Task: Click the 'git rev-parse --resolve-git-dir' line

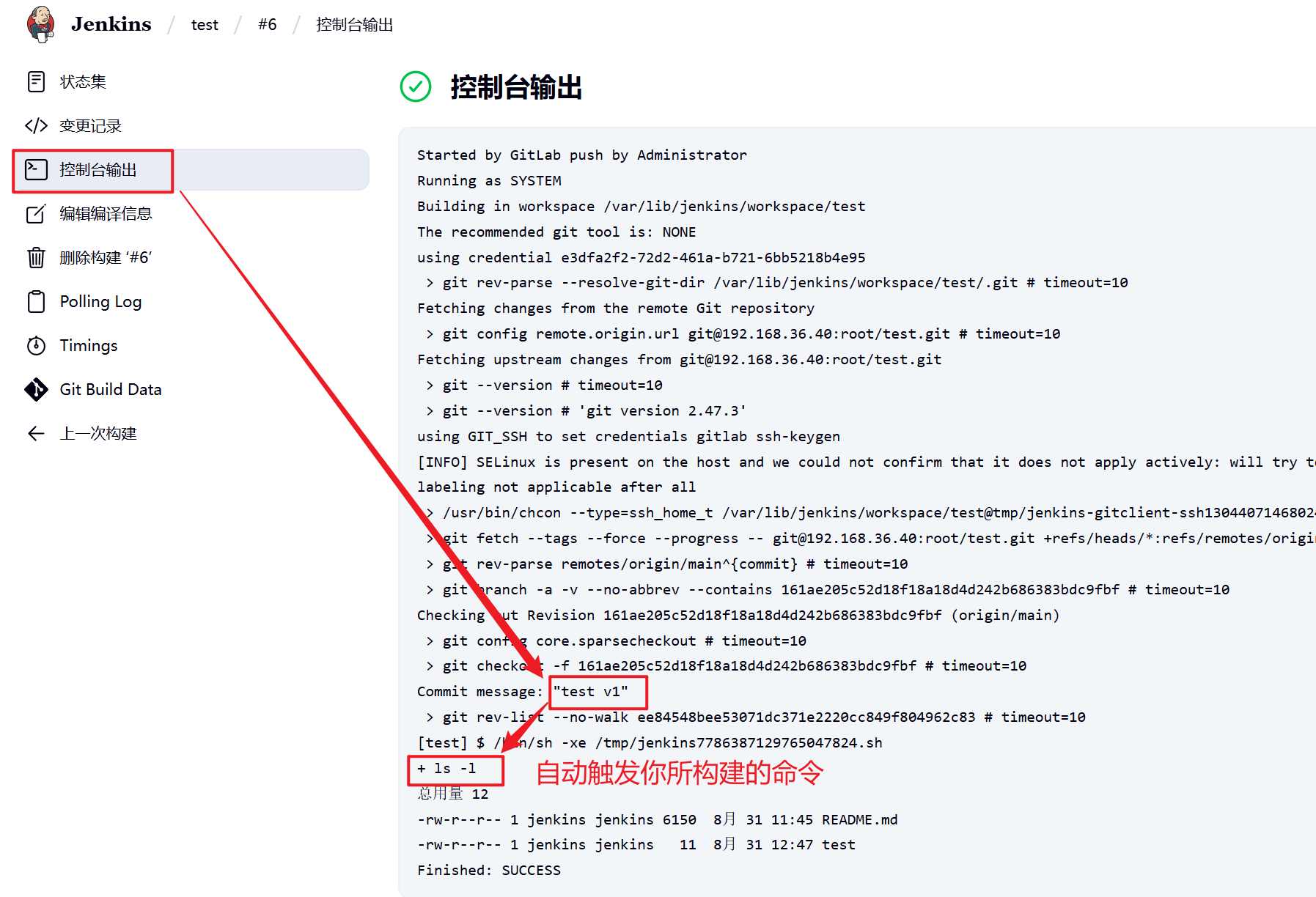Action: pyautogui.click(x=776, y=282)
